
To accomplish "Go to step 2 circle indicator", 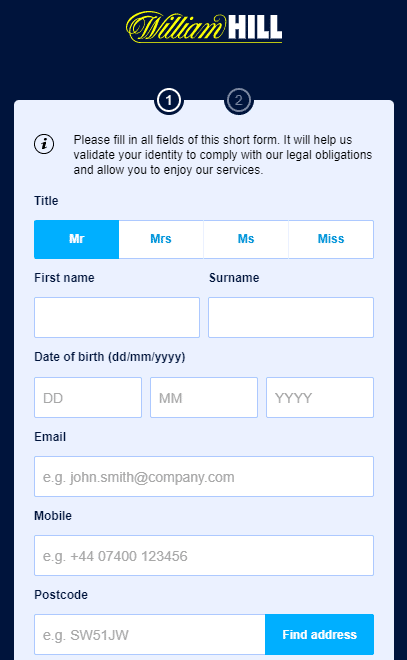I will click(x=239, y=101).
